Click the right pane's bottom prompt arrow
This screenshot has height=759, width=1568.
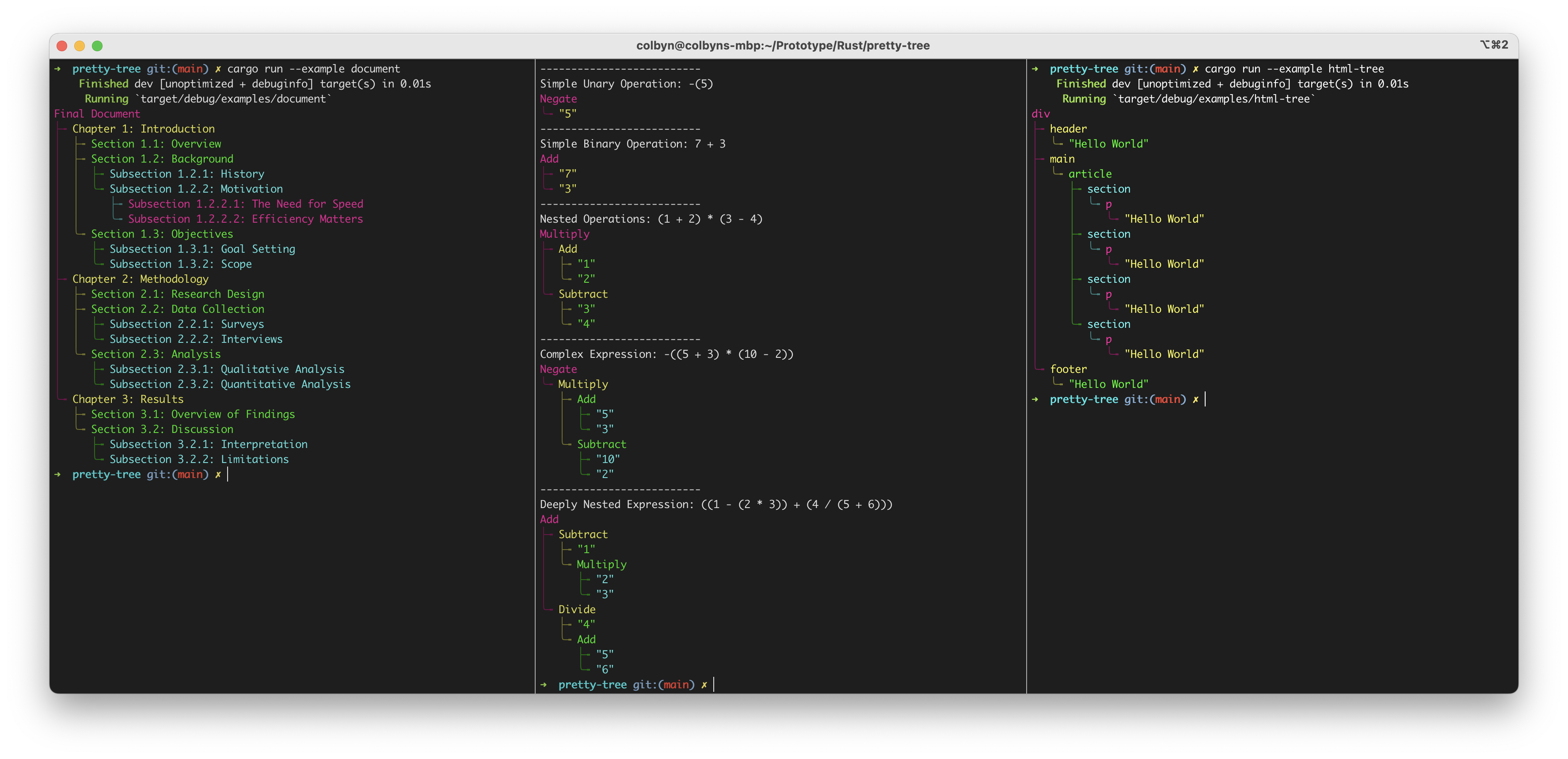pos(1035,399)
